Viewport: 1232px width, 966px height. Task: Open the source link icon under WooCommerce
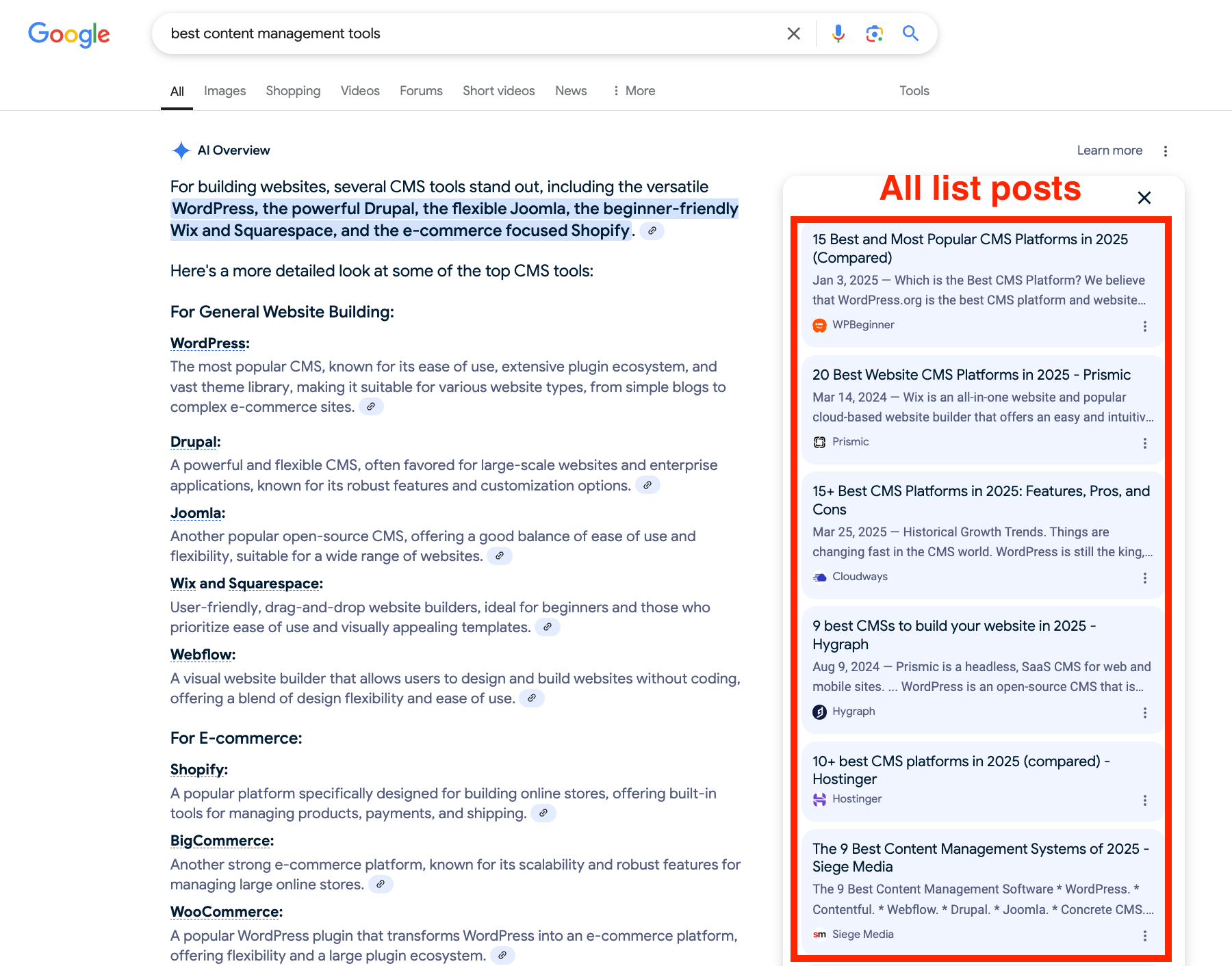tap(502, 956)
